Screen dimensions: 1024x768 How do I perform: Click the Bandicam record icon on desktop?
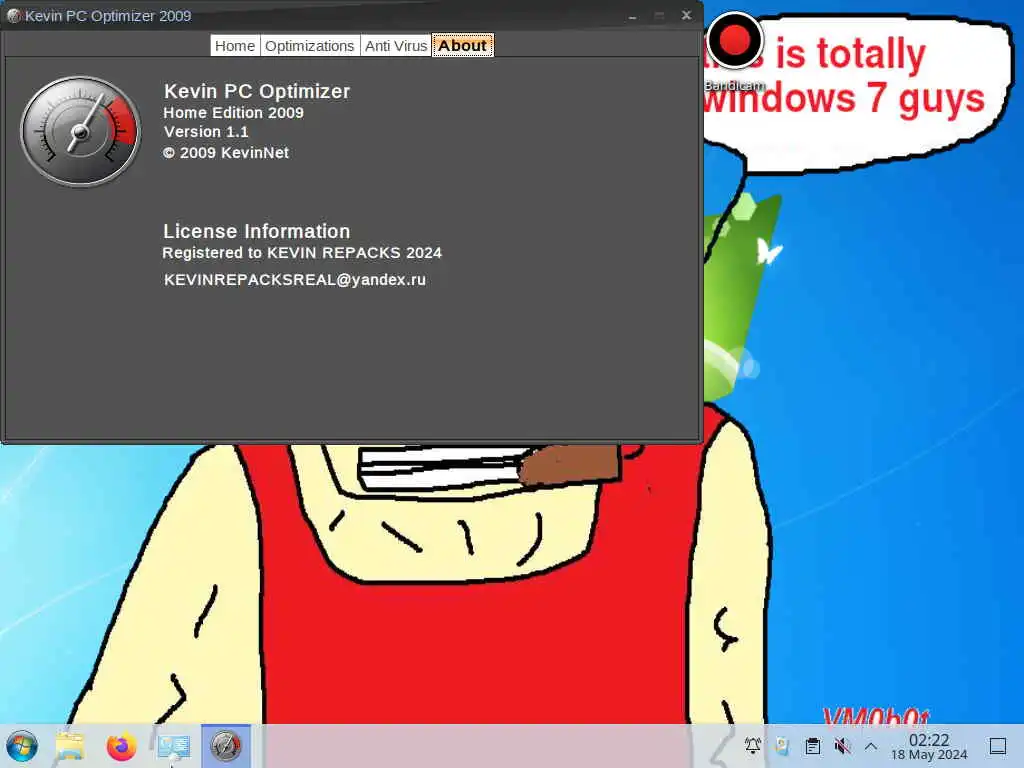(x=735, y=42)
